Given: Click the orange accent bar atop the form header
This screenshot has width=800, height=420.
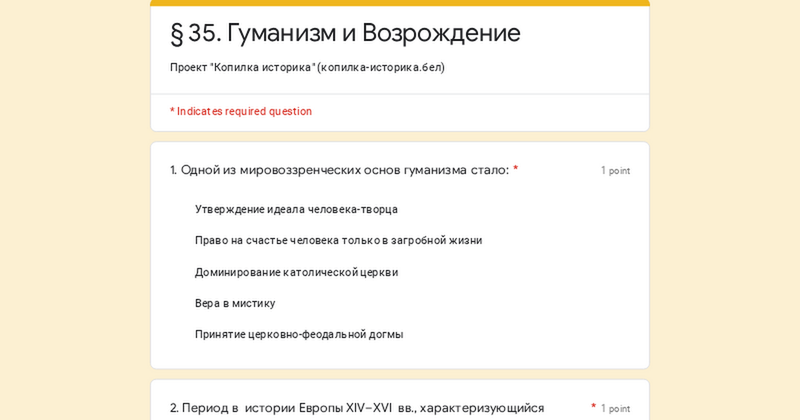Looking at the screenshot, I should click(400, 3).
